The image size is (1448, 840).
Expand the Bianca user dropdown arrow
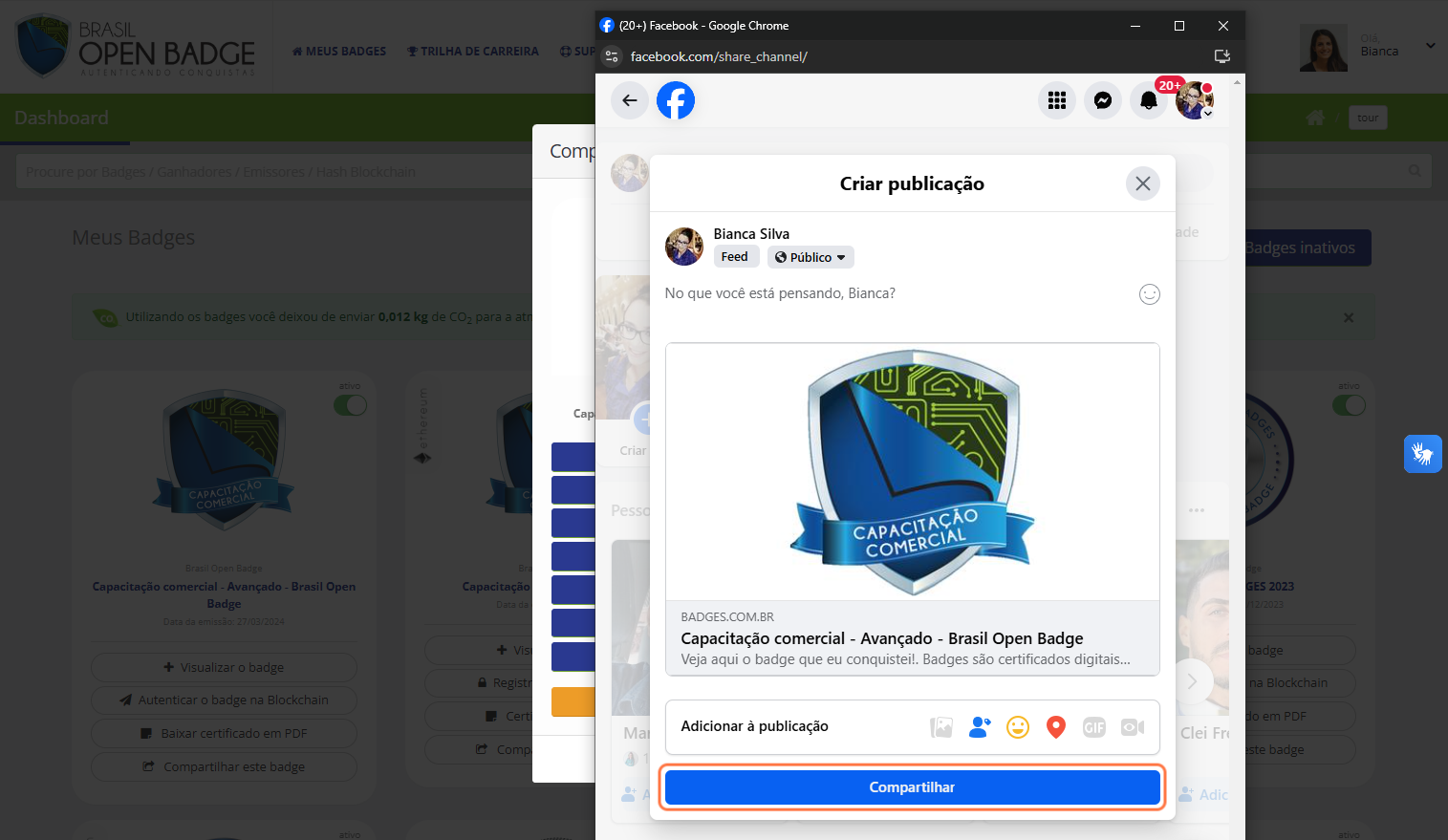tap(1431, 46)
